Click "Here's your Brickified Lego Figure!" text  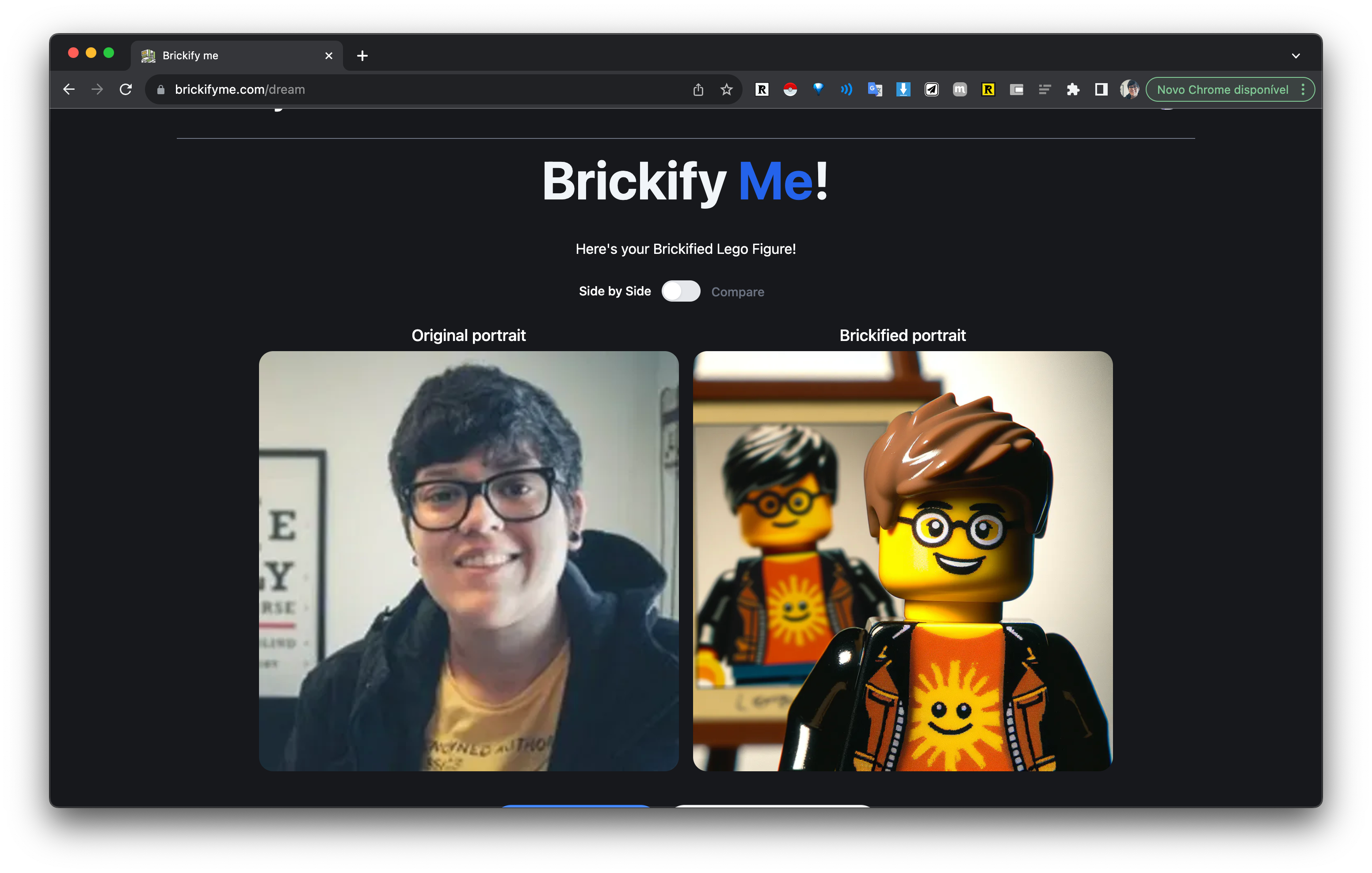686,249
